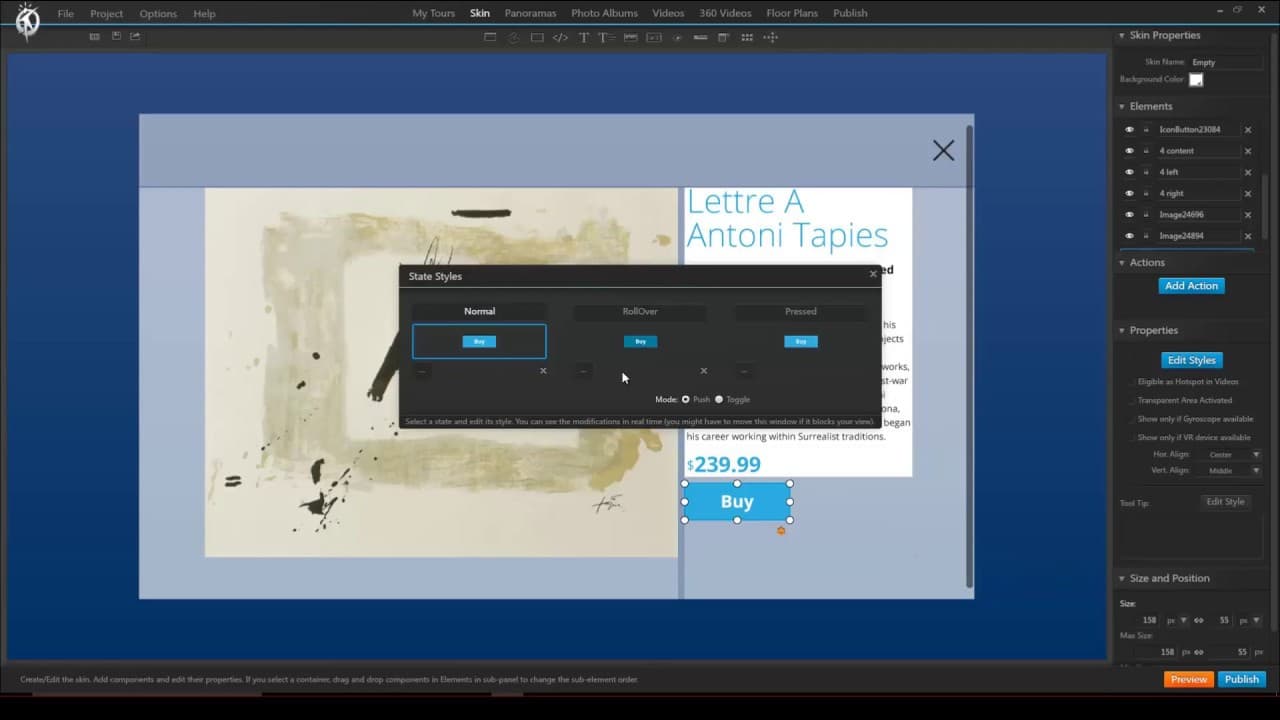Click the blue Publish button at bottom
The image size is (1280, 720).
coord(1242,679)
